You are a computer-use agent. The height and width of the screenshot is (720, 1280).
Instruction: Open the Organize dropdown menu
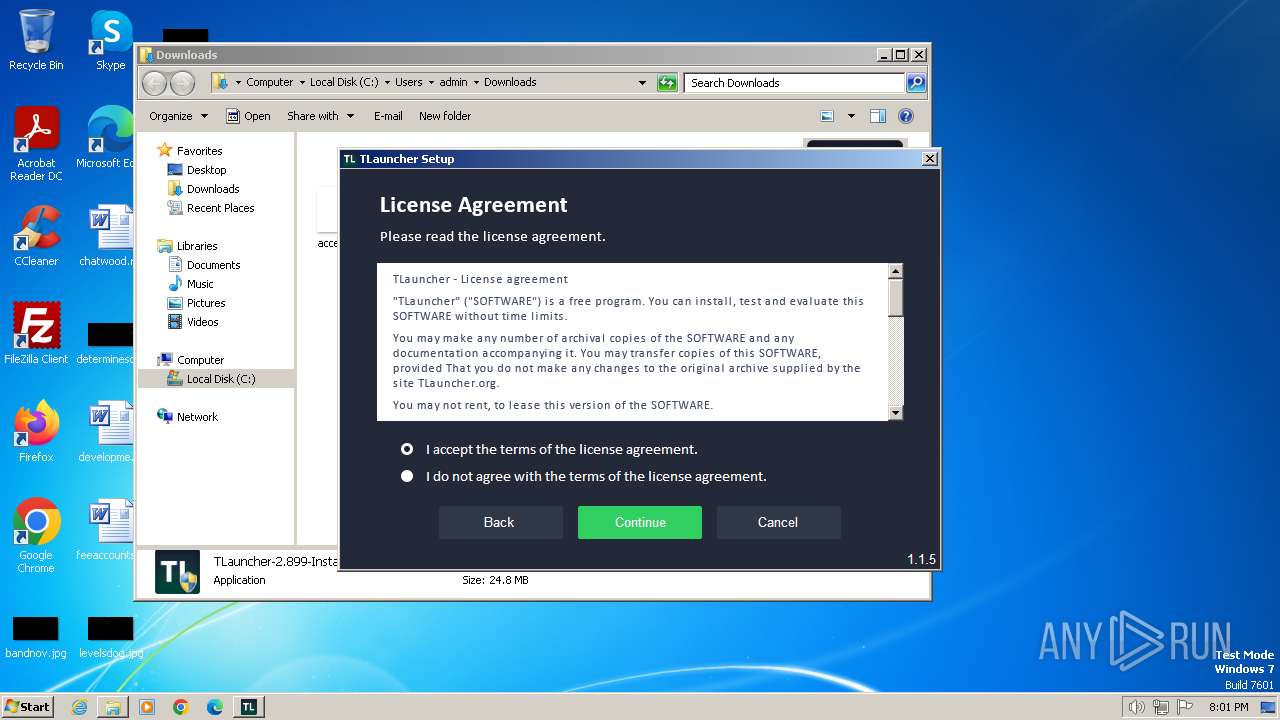178,116
